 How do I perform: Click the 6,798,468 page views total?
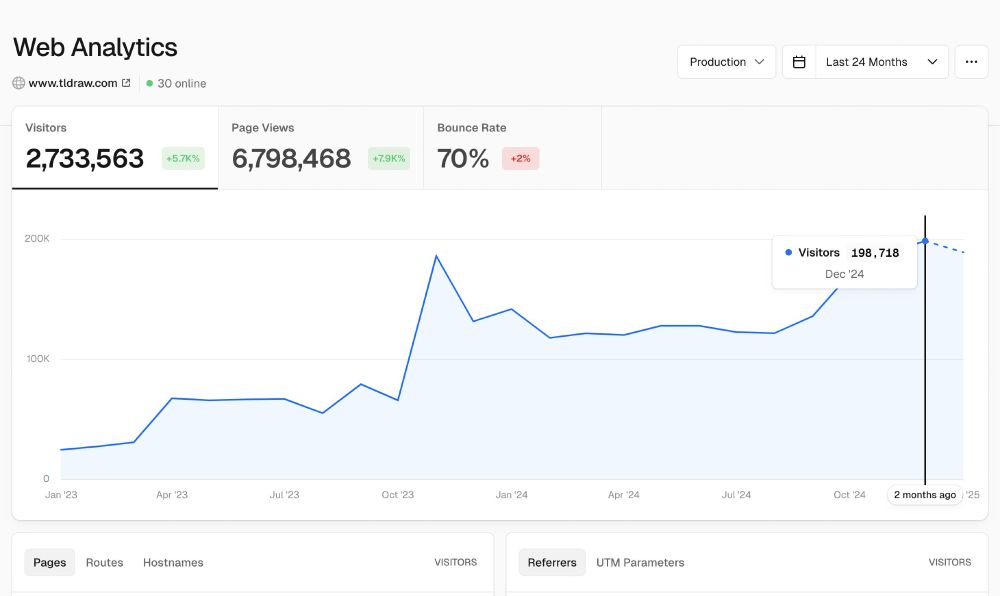coord(291,159)
